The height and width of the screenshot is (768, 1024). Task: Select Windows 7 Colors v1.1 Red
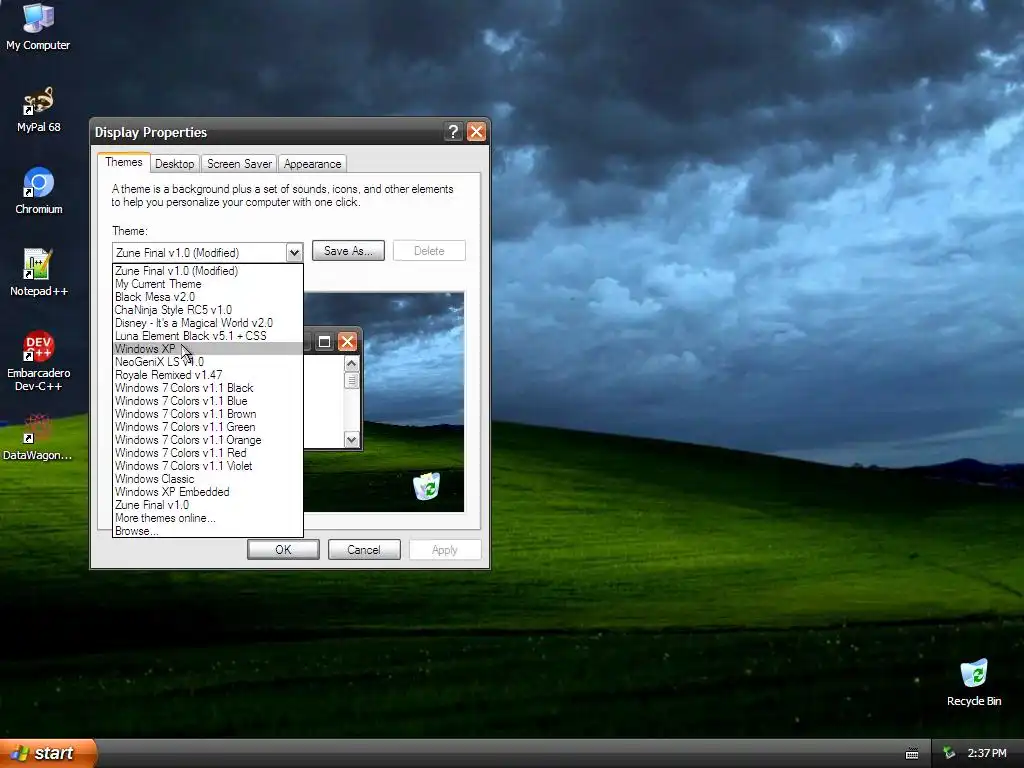pos(208,453)
